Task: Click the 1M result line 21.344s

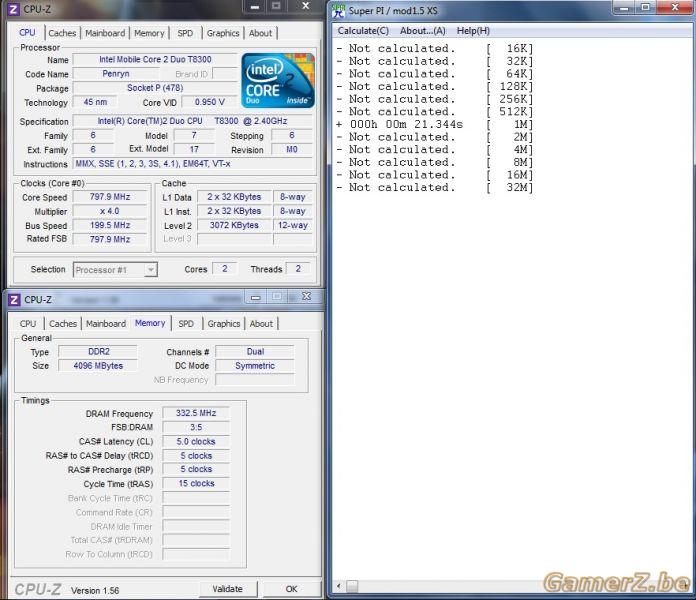Action: tap(435, 124)
